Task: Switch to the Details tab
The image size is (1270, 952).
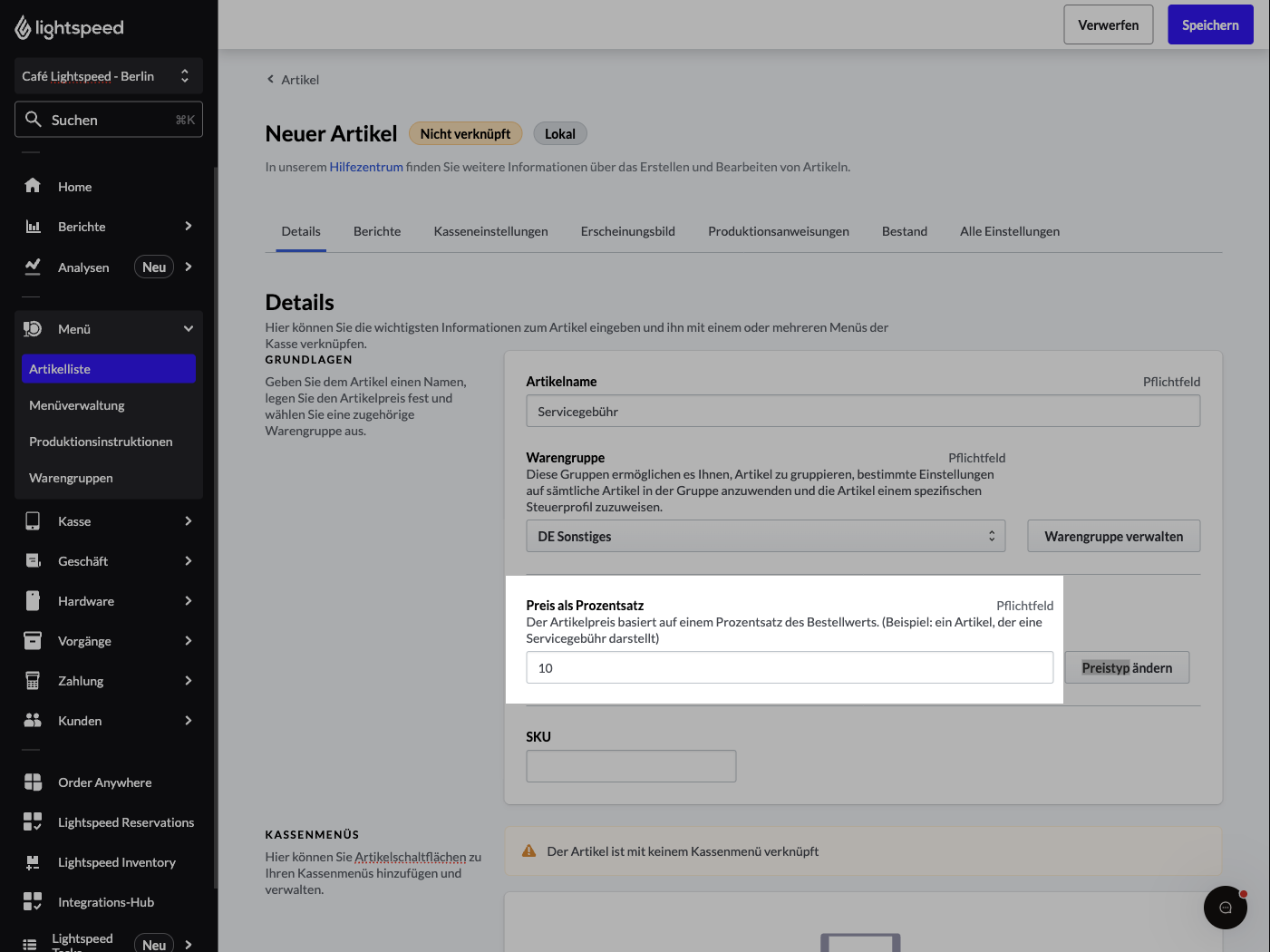Action: tap(301, 231)
